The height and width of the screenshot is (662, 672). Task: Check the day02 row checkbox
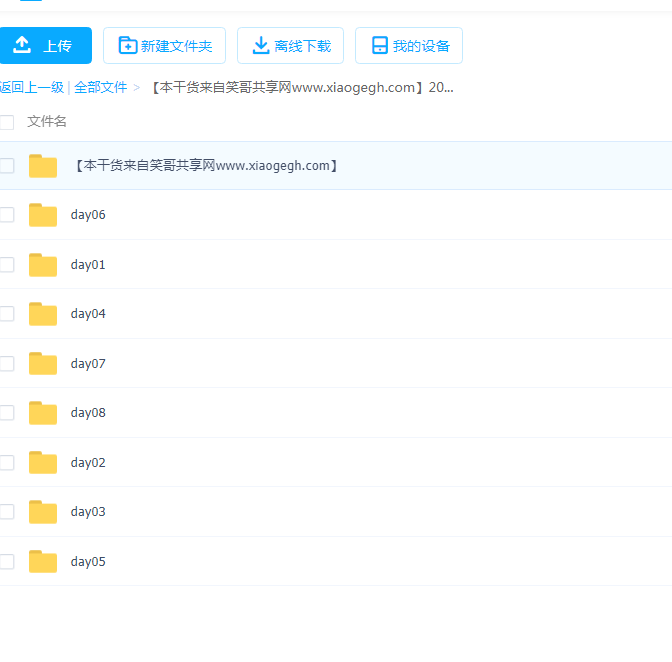pyautogui.click(x=6, y=463)
